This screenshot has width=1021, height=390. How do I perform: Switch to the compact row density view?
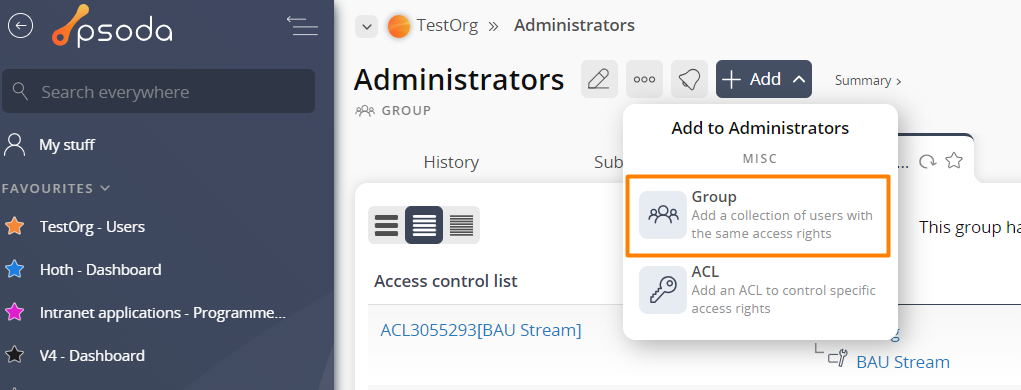[x=462, y=225]
